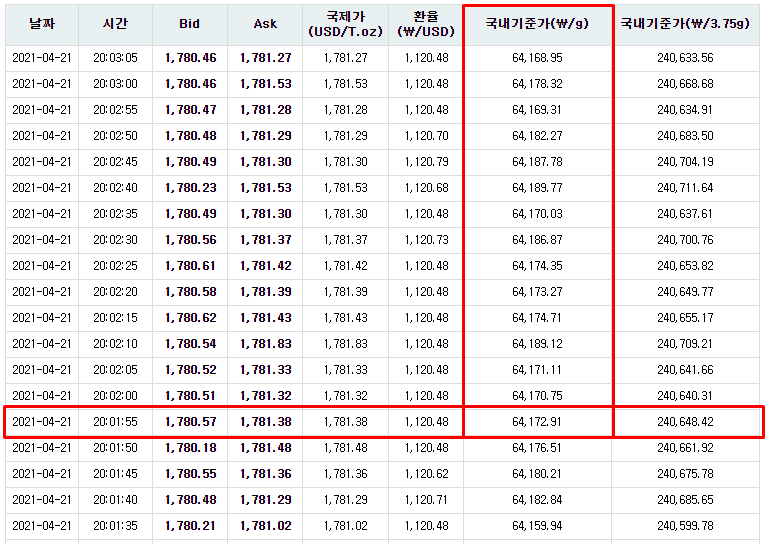766x544 pixels.
Task: Click Ask value 1,781.02
Action: (266, 526)
